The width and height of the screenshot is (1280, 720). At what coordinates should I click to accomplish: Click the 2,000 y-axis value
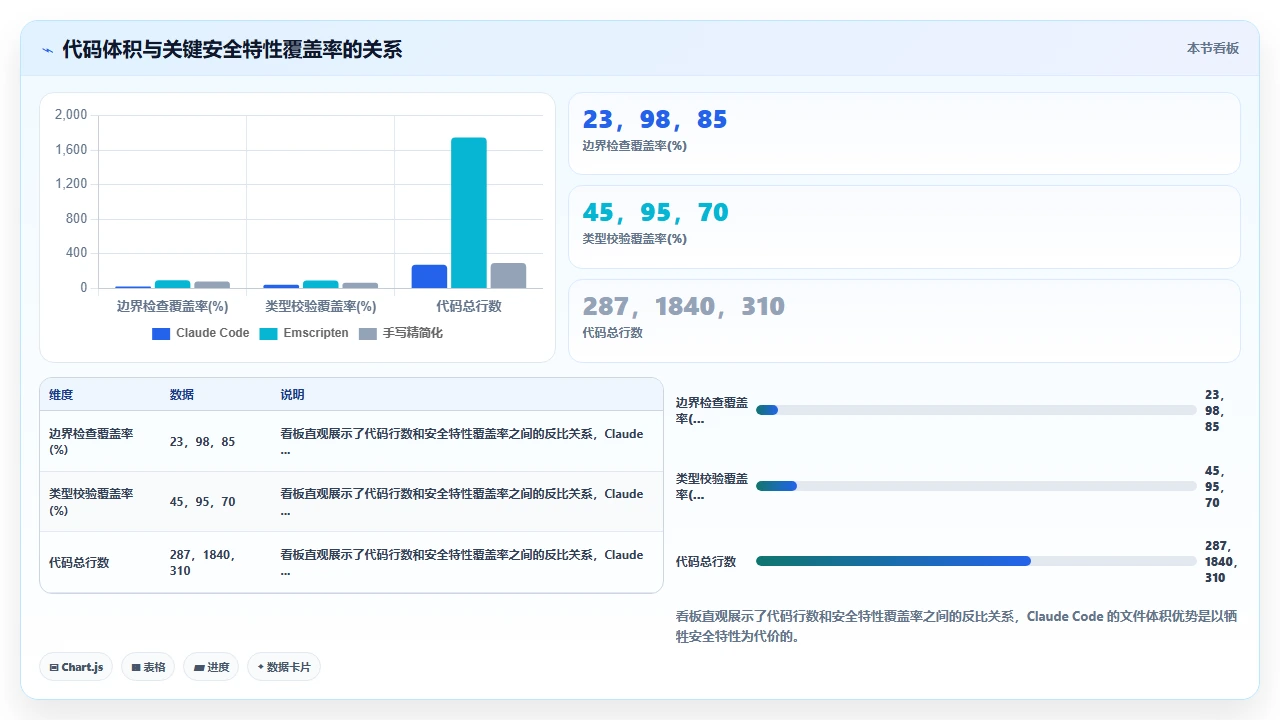pos(71,115)
